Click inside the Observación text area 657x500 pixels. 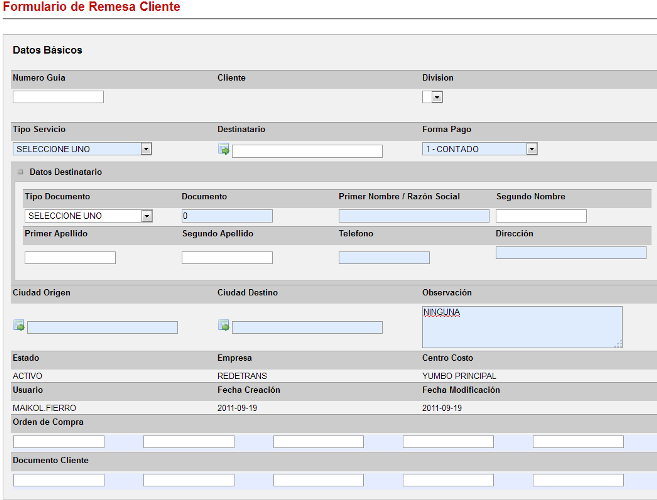[x=521, y=327]
